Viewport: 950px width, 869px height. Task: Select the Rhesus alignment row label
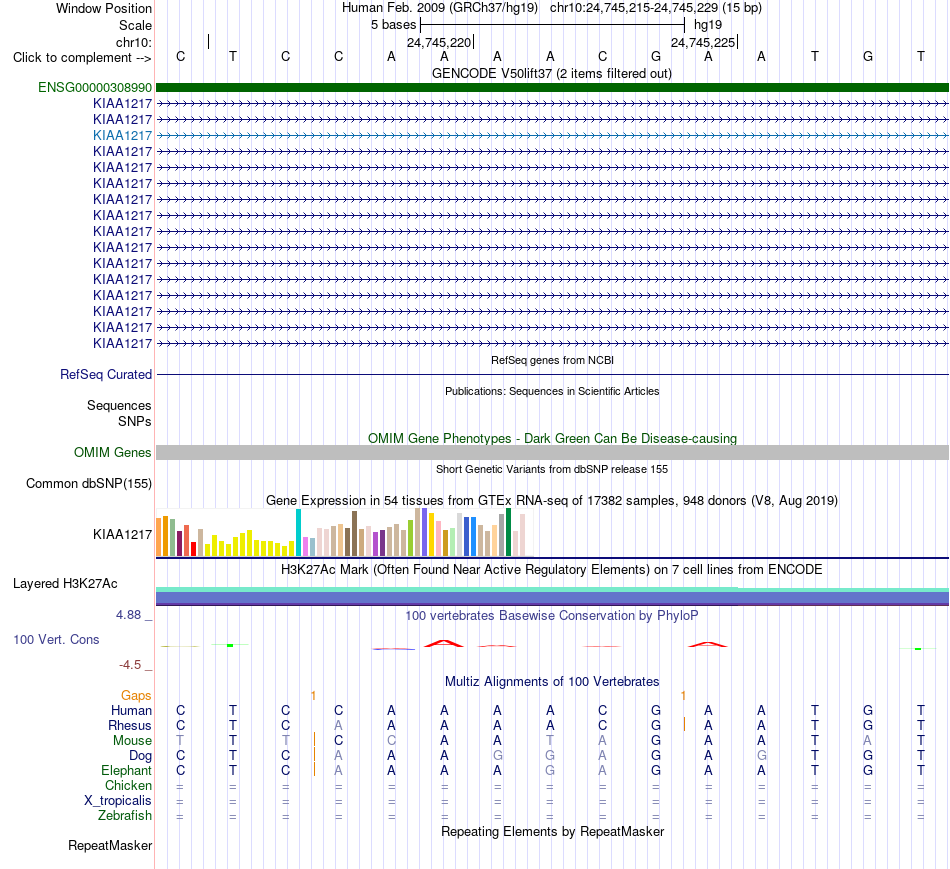130,726
